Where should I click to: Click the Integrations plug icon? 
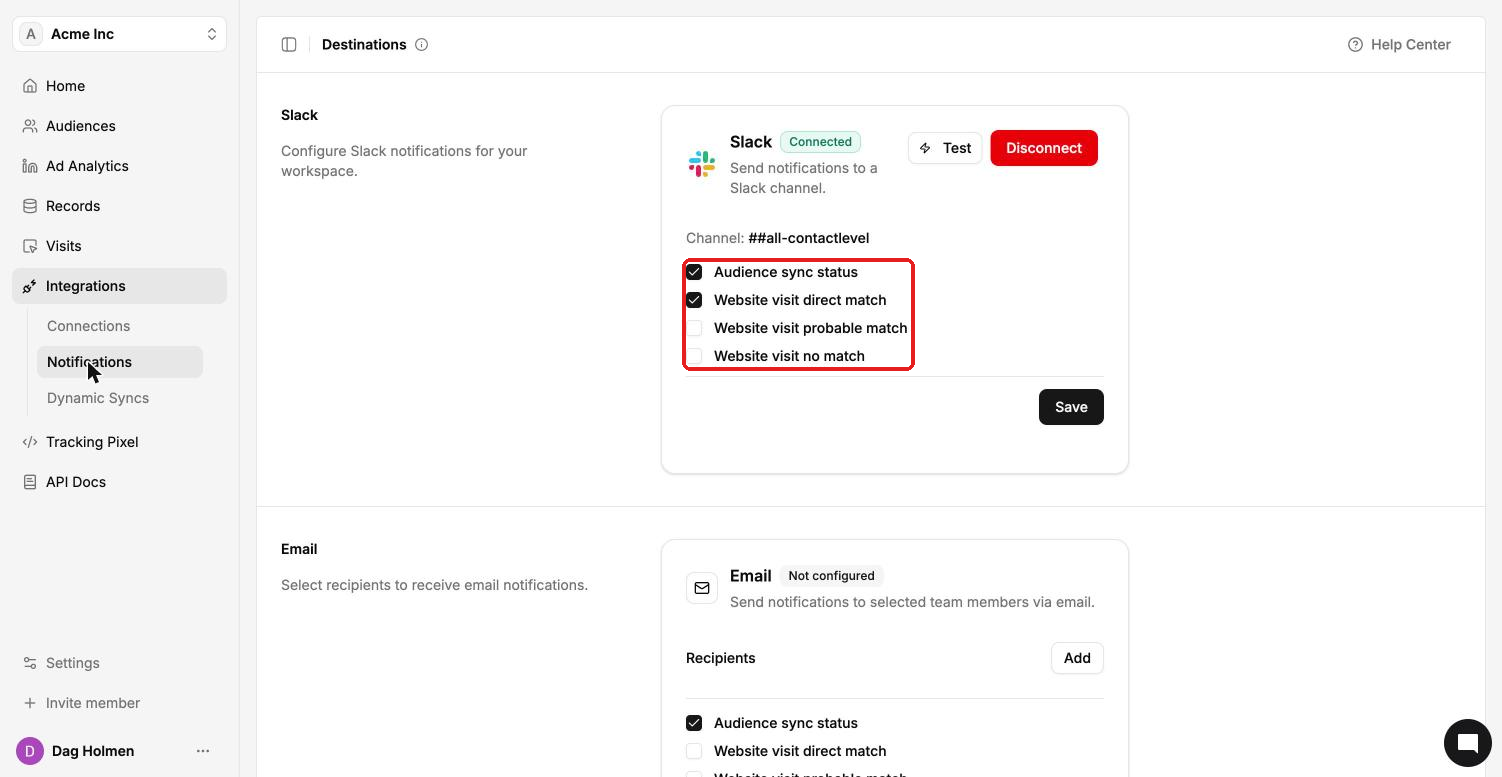30,286
